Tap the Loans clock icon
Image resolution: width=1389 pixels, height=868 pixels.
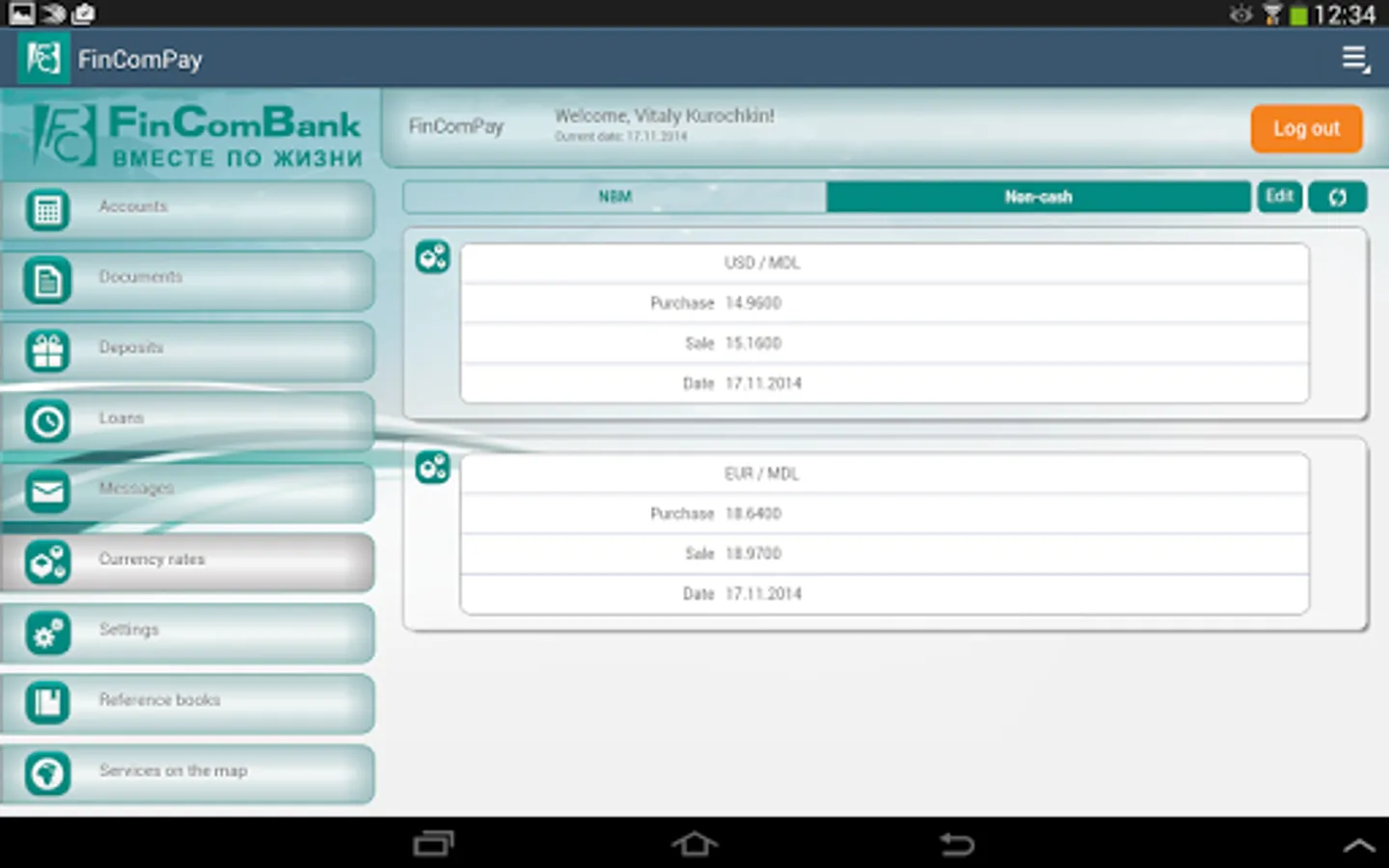(x=47, y=421)
